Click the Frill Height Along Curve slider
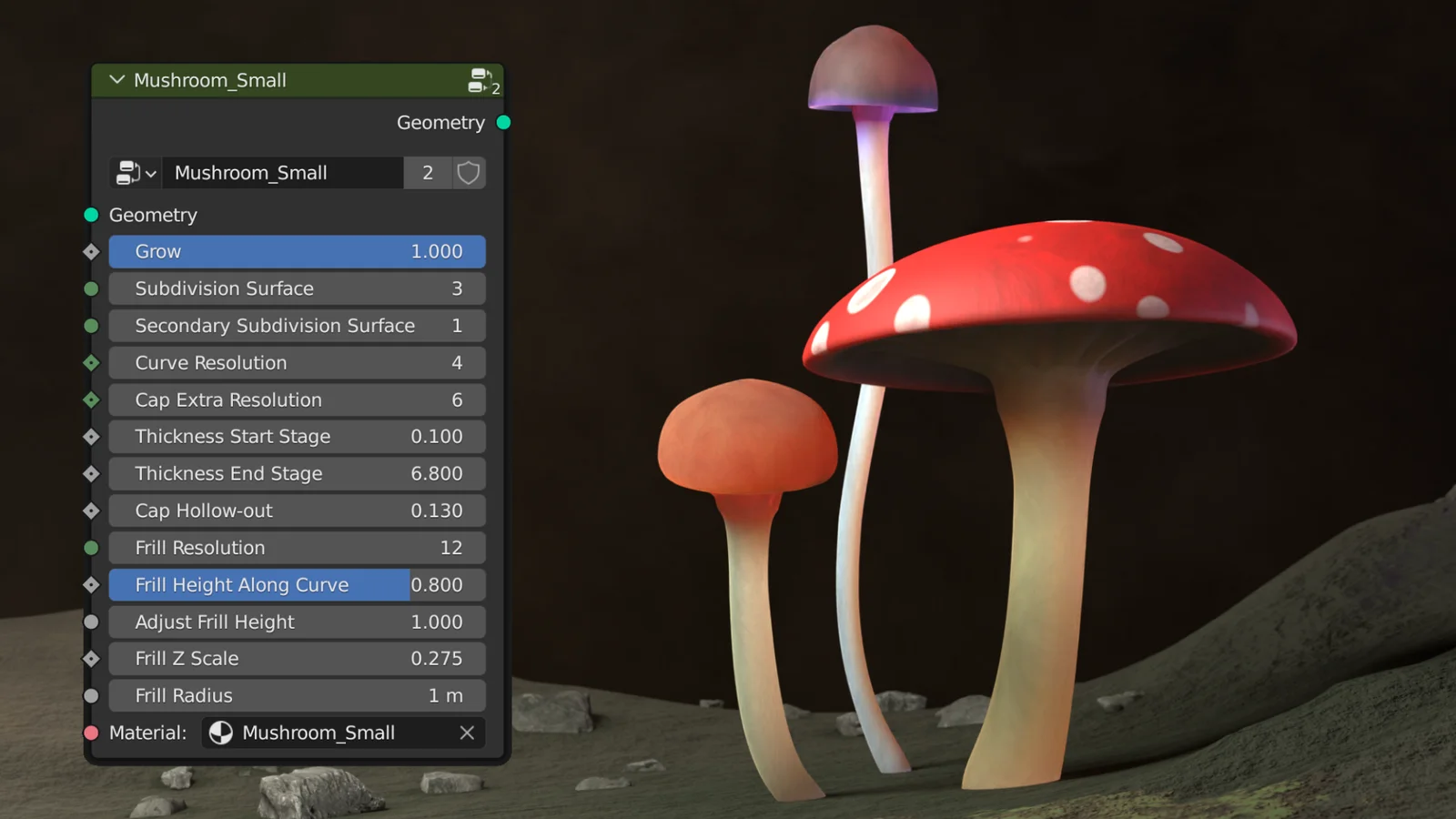 (297, 585)
